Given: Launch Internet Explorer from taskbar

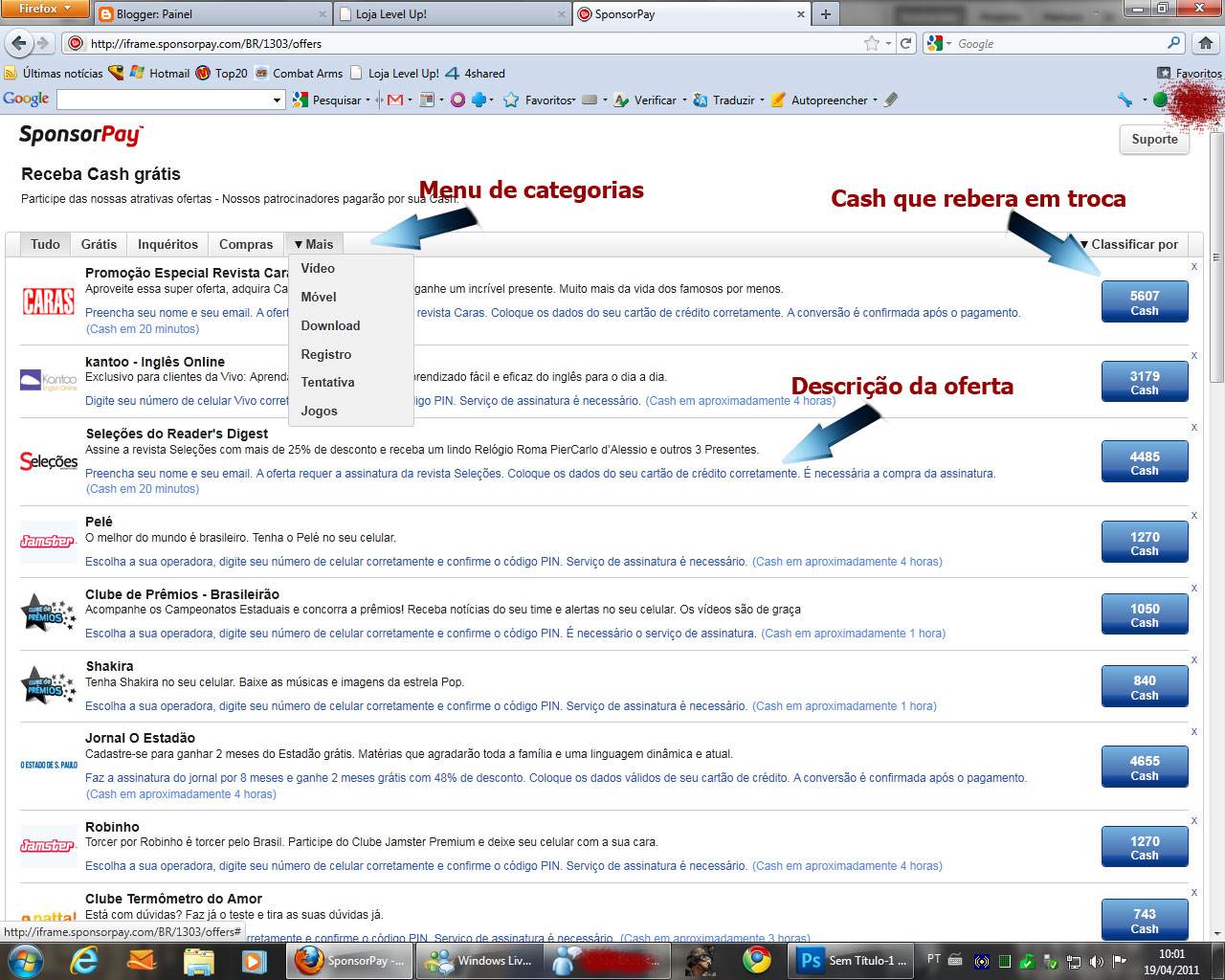Looking at the screenshot, I should 84,960.
